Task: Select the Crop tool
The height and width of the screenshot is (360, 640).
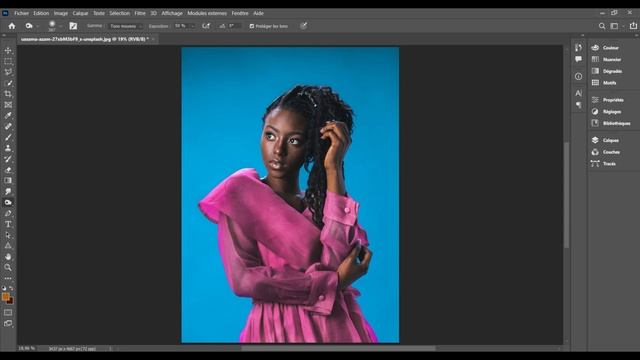Action: coord(8,94)
